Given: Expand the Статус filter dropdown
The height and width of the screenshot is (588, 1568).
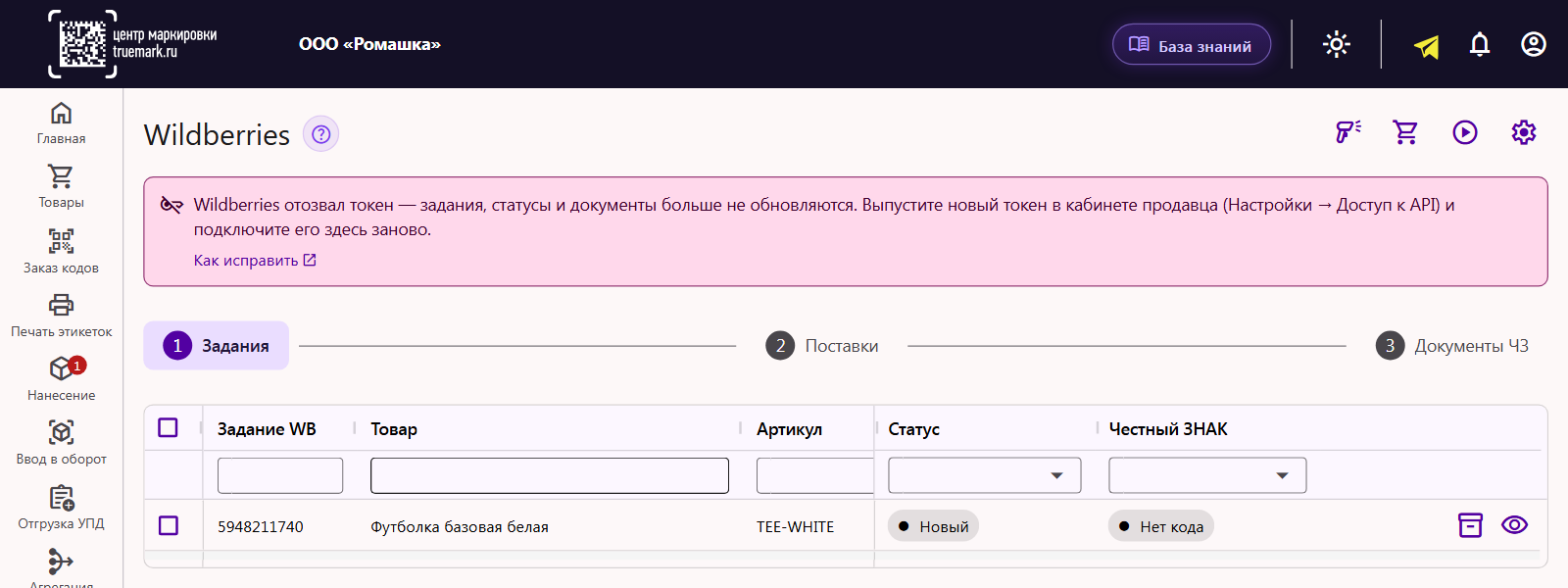Looking at the screenshot, I should 985,475.
